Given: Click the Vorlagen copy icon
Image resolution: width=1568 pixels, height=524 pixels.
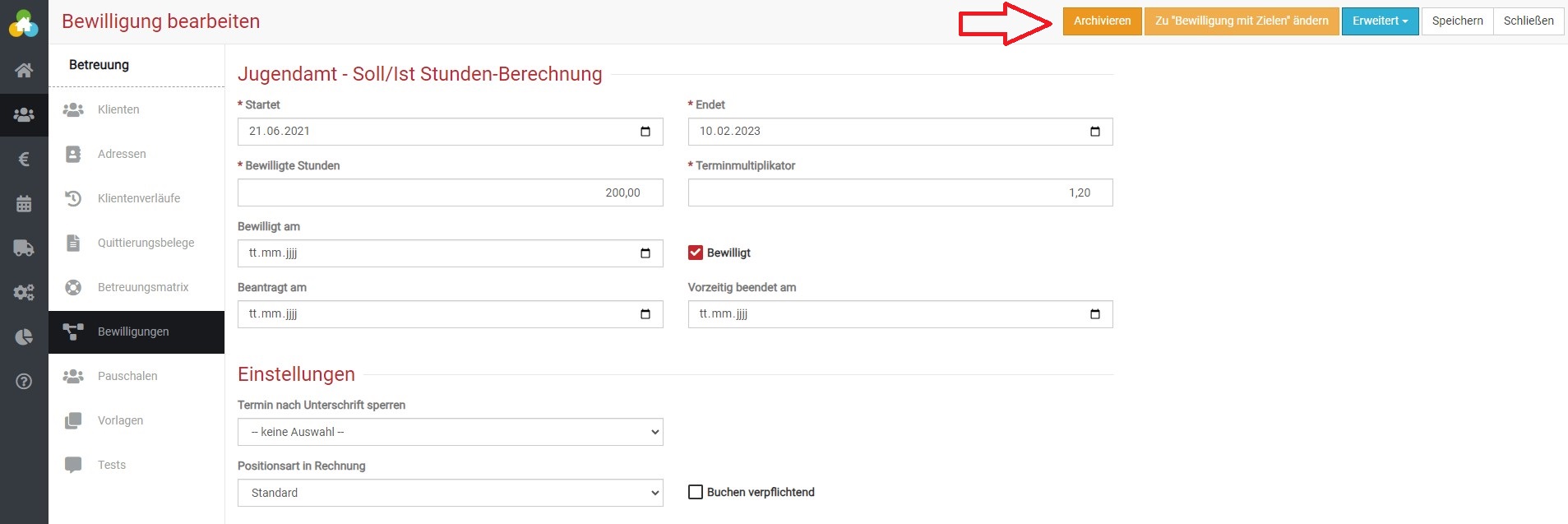Looking at the screenshot, I should 73,420.
